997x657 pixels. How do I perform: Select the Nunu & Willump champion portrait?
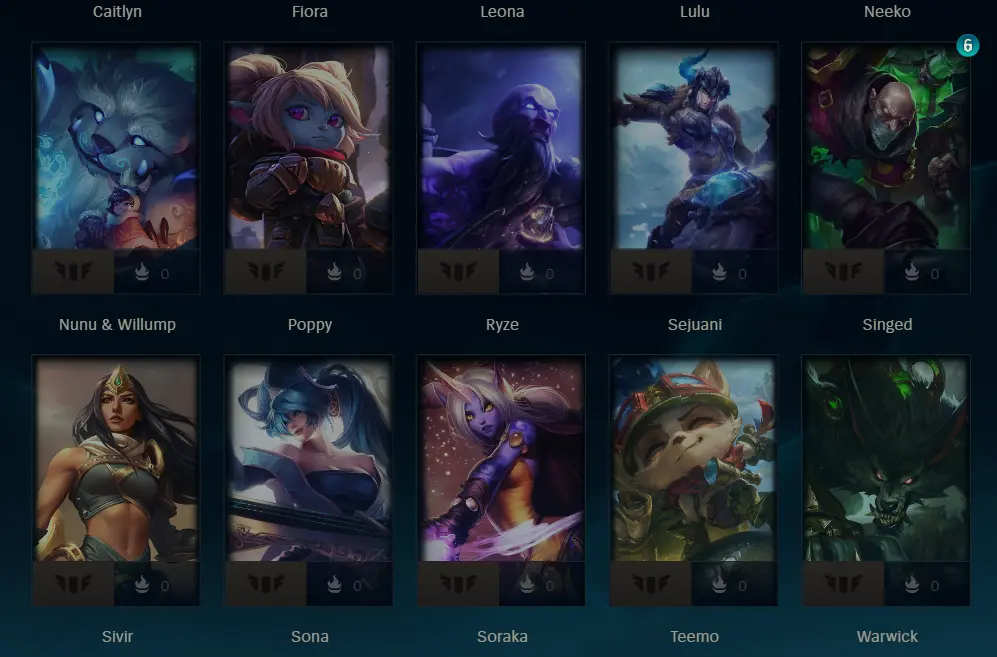116,147
